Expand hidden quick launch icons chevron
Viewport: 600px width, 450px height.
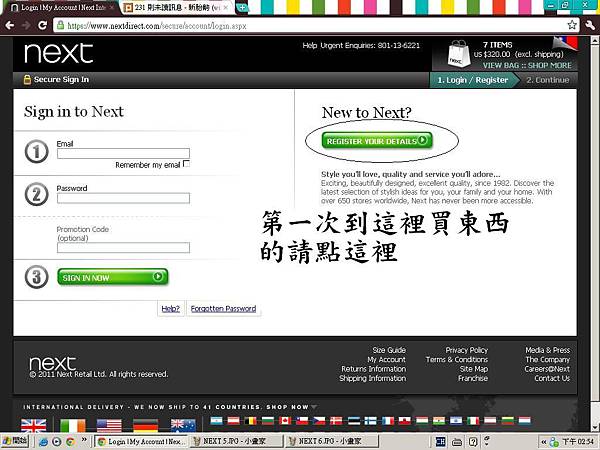[x=84, y=440]
